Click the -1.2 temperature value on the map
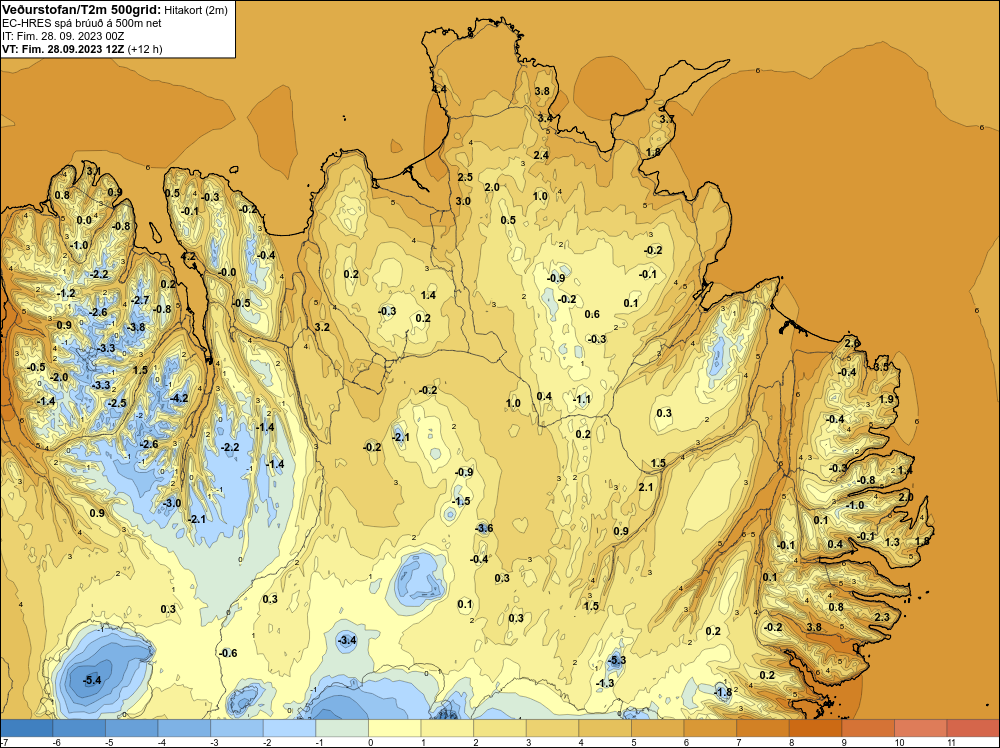Image resolution: width=1000 pixels, height=748 pixels. (x=66, y=294)
